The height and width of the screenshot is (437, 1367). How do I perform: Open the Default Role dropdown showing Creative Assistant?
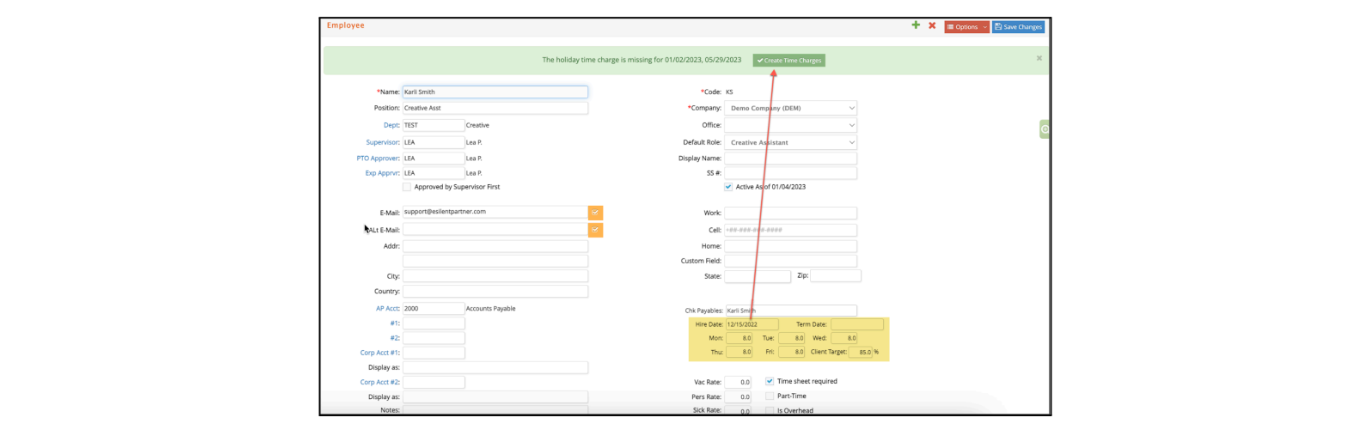pos(791,143)
